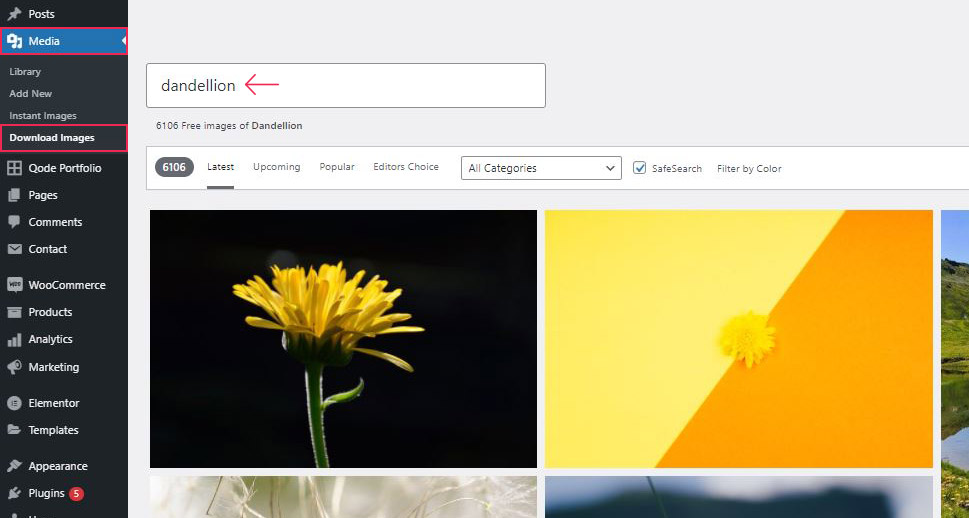
Task: Click the dandellion search input field
Action: (x=345, y=85)
